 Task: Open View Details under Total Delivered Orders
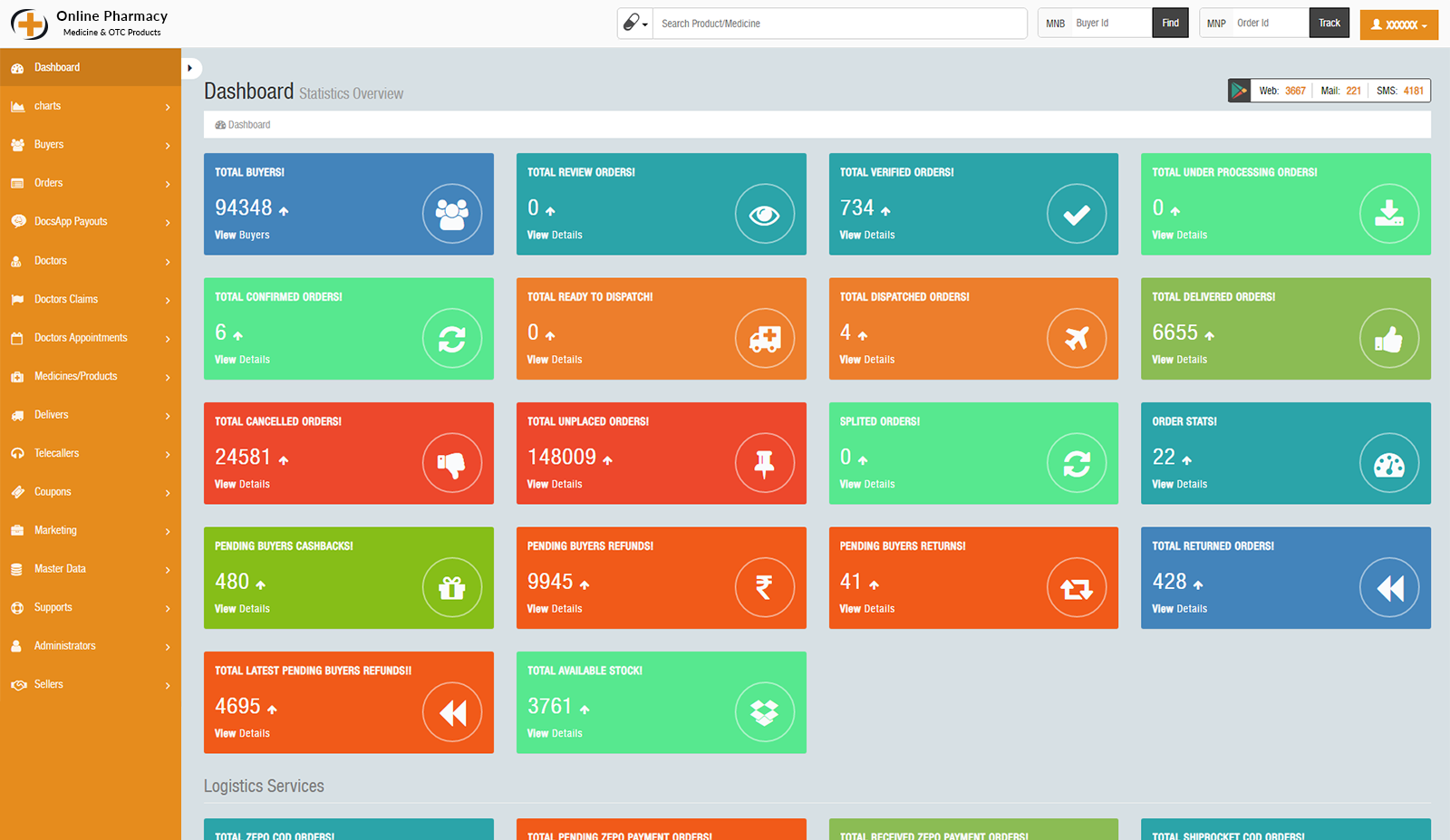(1179, 360)
